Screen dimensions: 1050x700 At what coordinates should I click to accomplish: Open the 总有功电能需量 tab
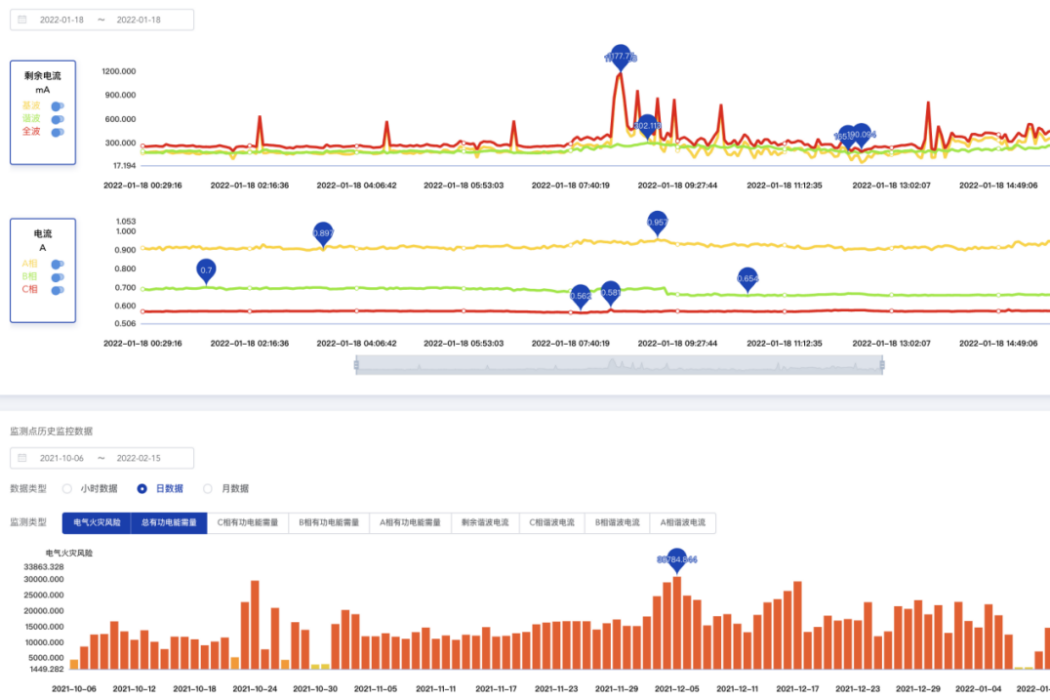coord(169,522)
